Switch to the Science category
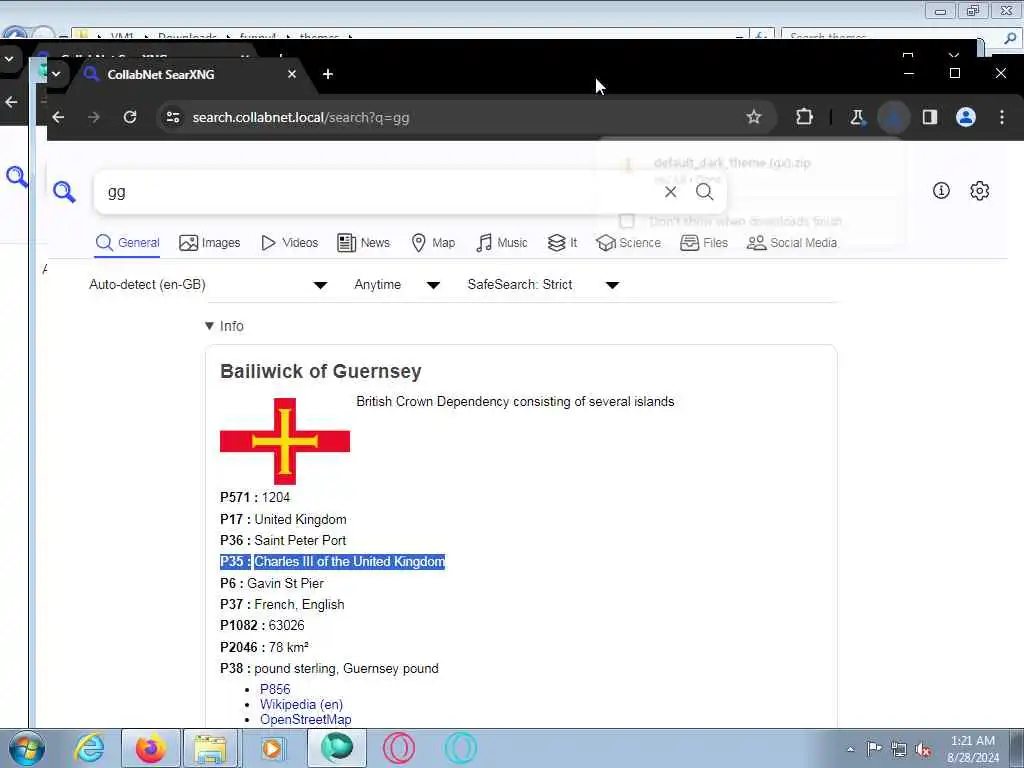This screenshot has height=768, width=1024. (628, 243)
